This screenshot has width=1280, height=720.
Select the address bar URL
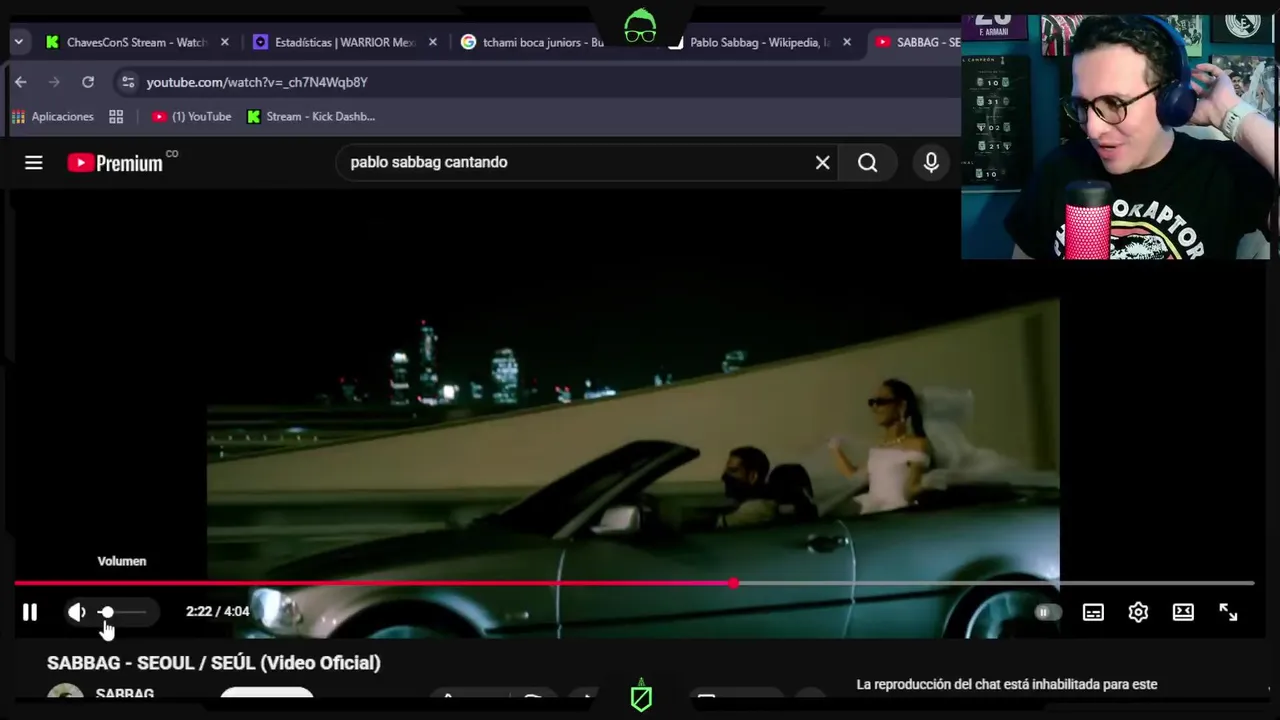point(257,82)
